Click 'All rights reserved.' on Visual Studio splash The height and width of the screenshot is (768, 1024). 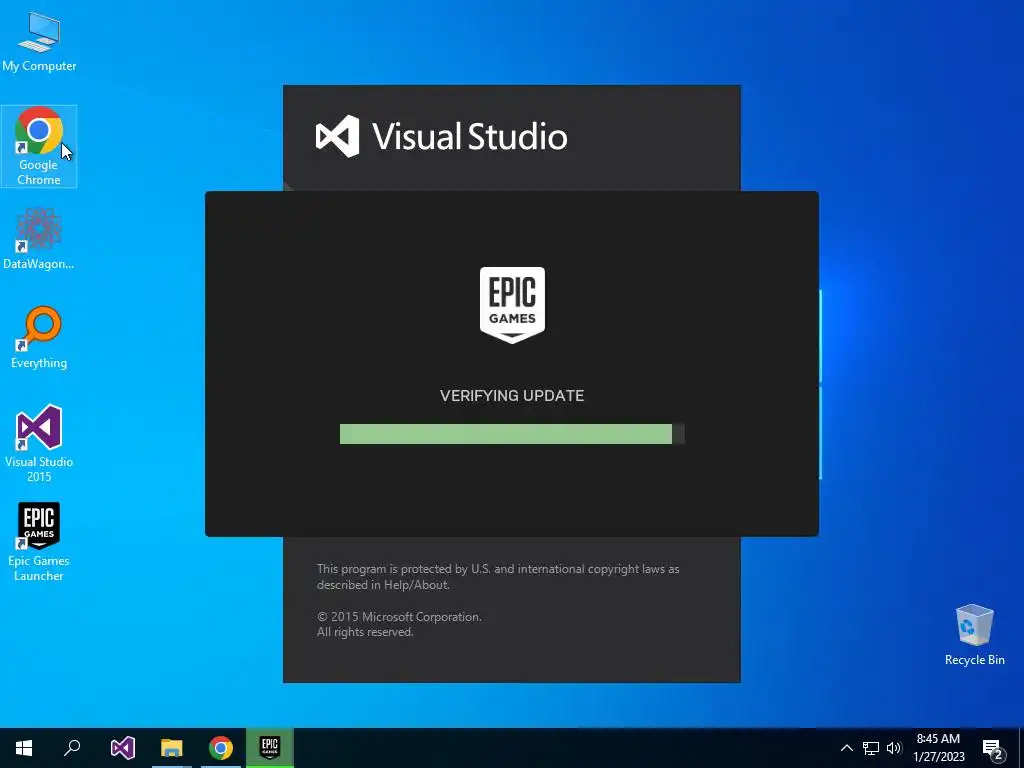(x=365, y=632)
